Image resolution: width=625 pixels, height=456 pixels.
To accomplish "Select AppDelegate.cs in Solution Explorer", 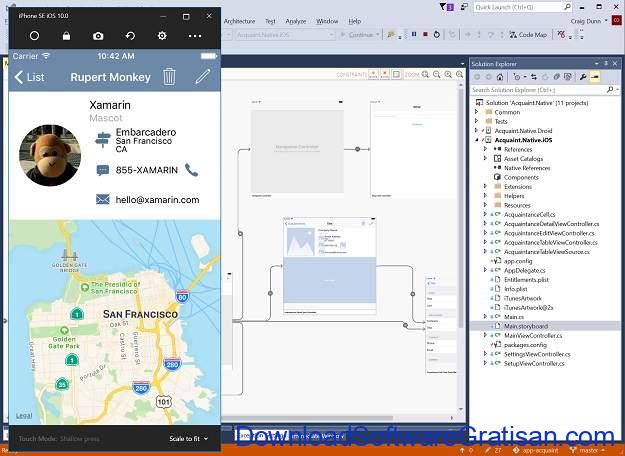I will tap(525, 270).
